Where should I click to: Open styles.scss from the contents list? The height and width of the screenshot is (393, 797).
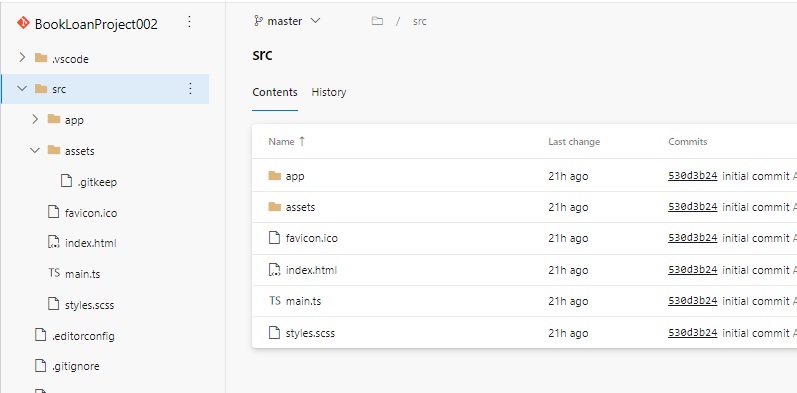(310, 333)
